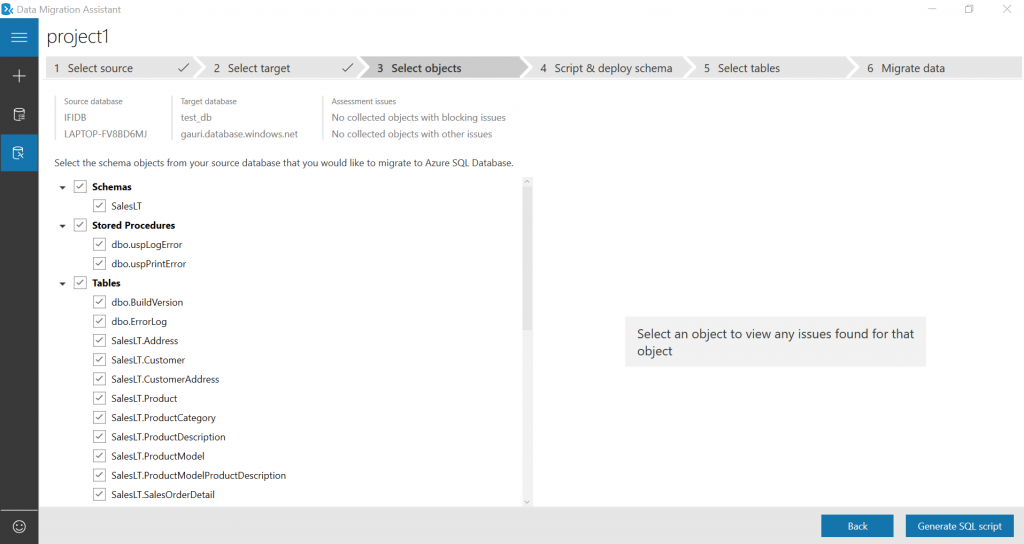The image size is (1024, 544).
Task: Click 'No collected objects with blocking issues'
Action: (x=419, y=118)
